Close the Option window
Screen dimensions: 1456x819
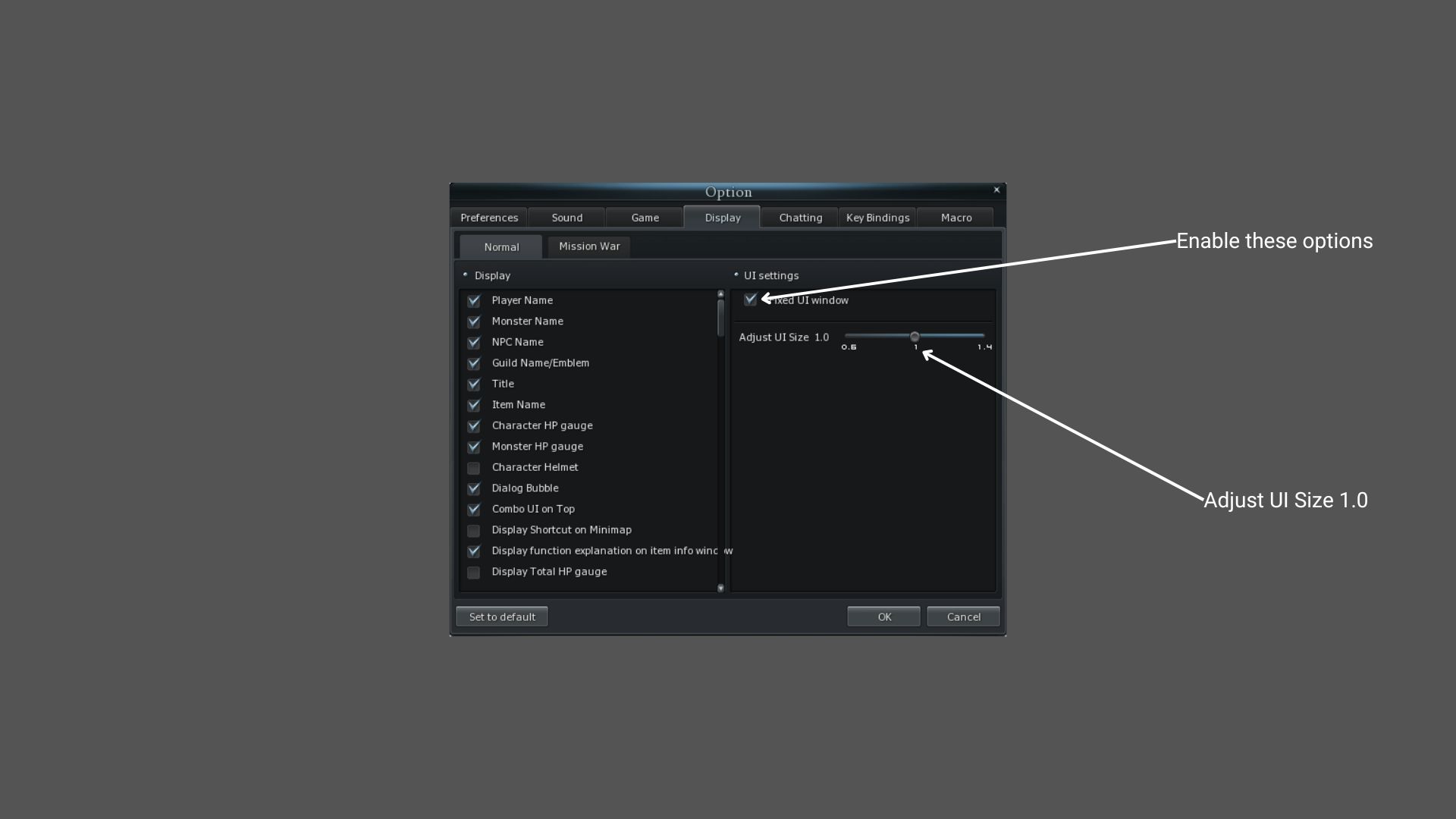996,190
